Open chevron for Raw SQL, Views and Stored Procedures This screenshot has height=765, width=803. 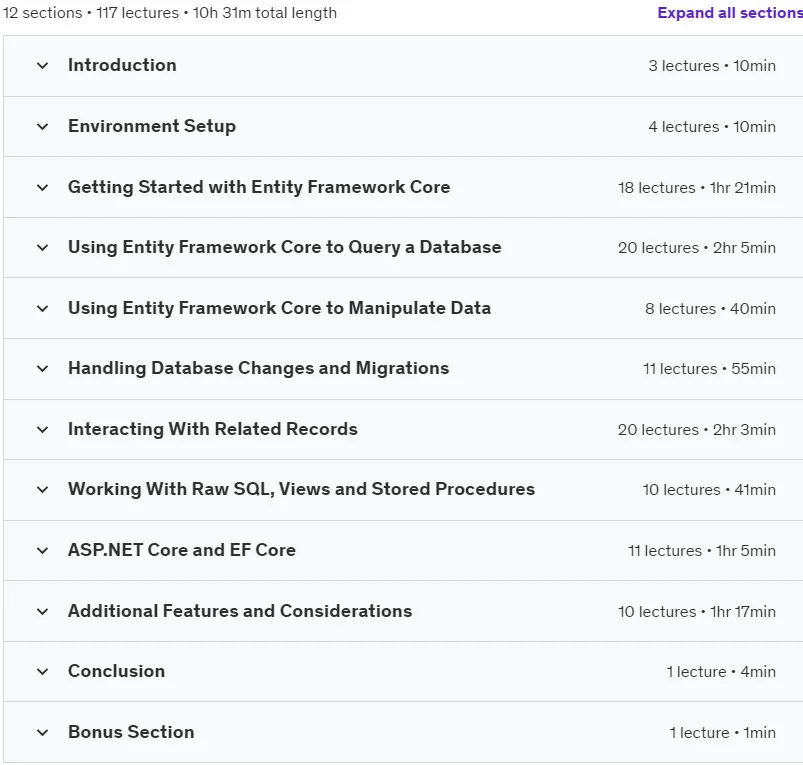coord(43,490)
